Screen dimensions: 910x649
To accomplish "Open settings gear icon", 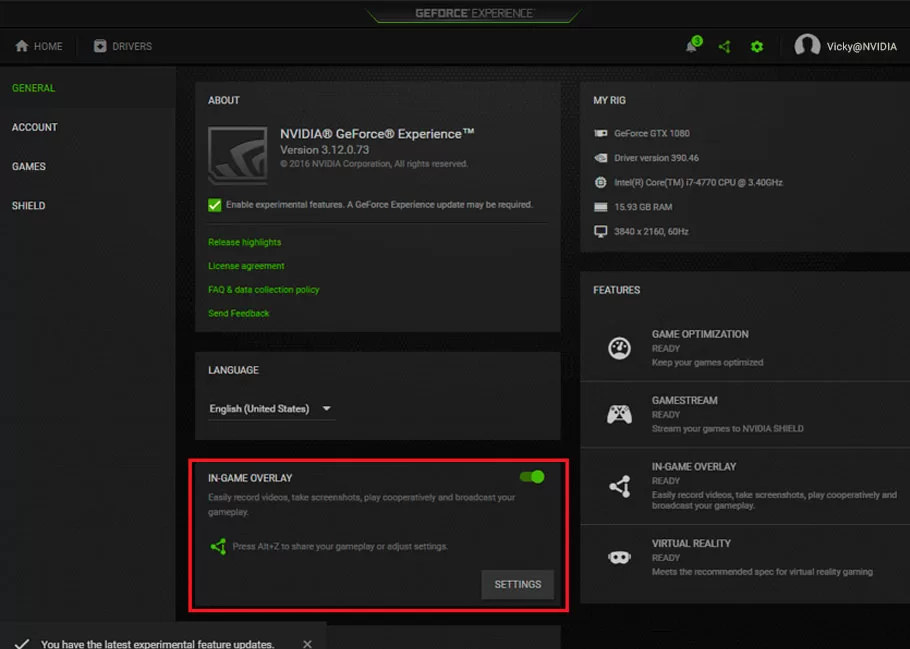I will [757, 46].
